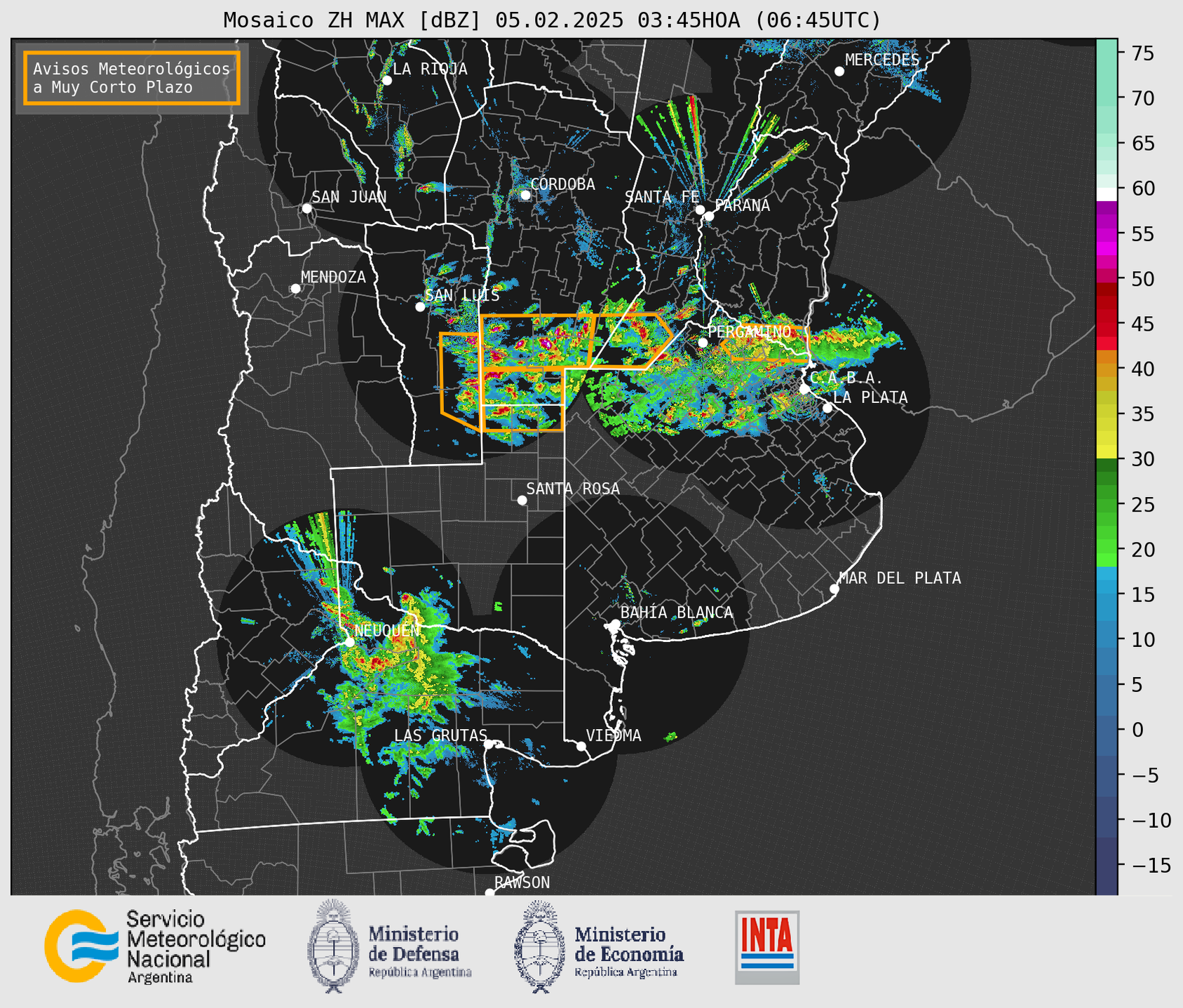Click the 75 colorbar tick label
The height and width of the screenshot is (1008, 1183).
[x=1142, y=53]
